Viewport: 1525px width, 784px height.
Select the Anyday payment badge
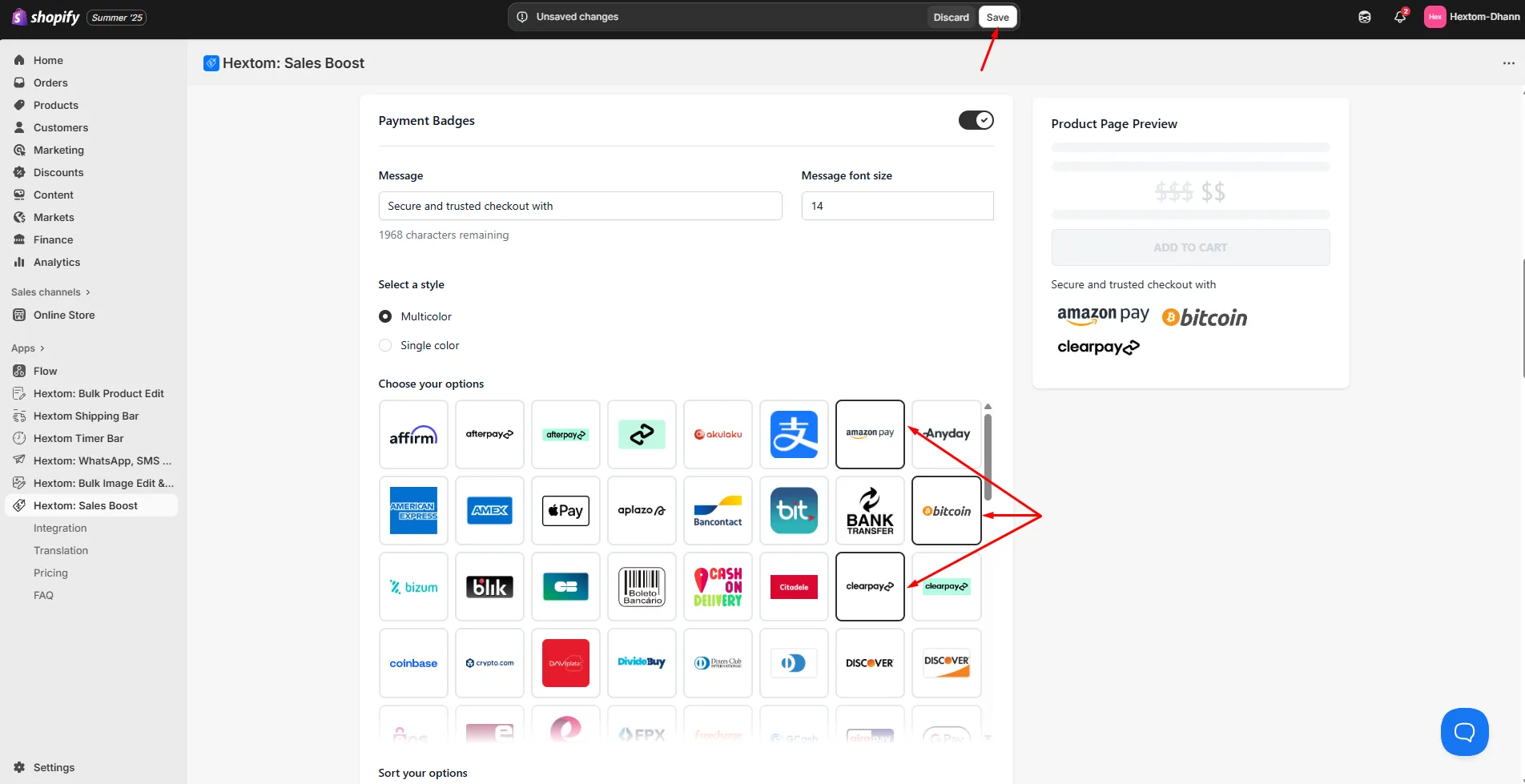click(946, 434)
